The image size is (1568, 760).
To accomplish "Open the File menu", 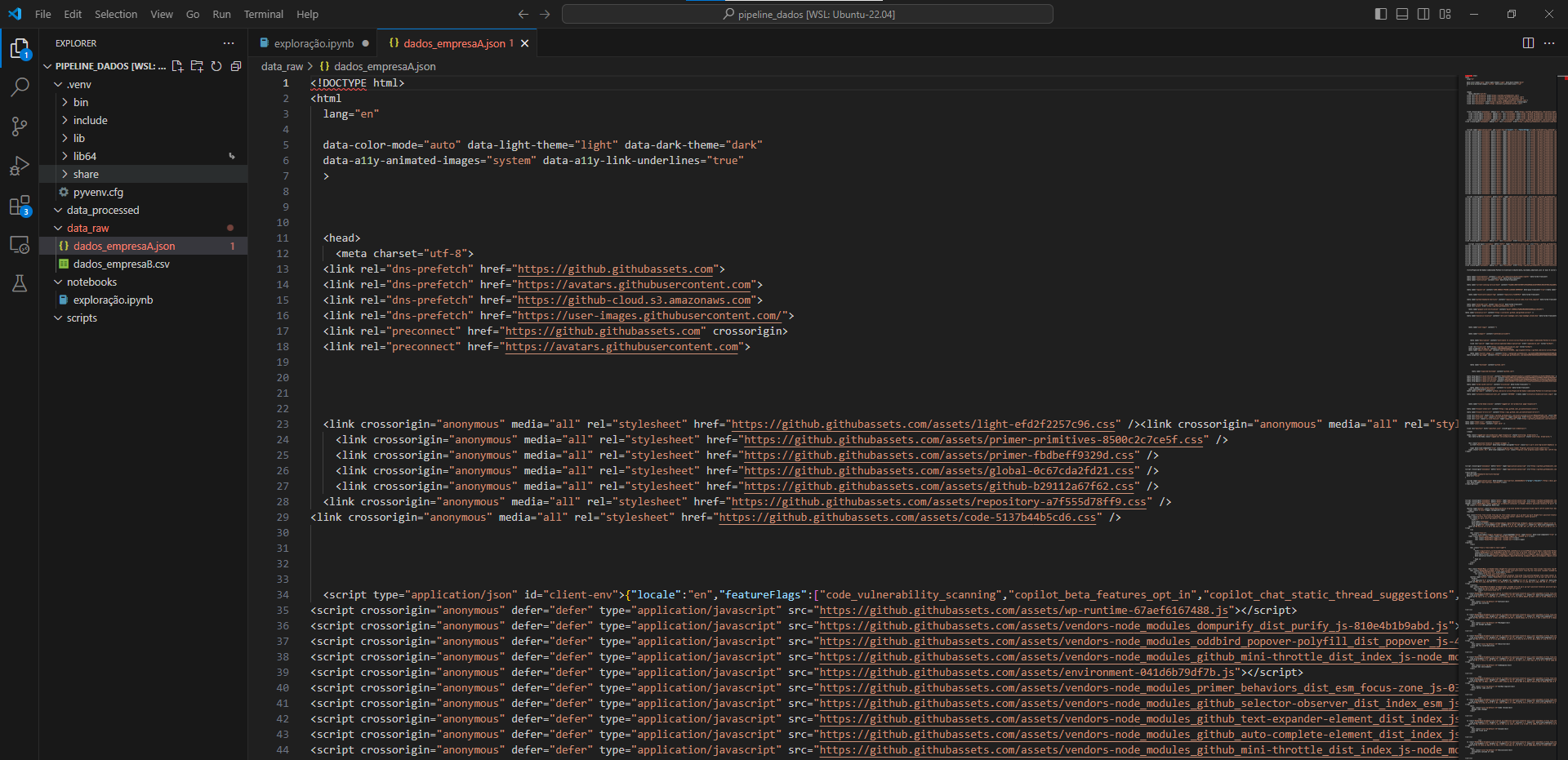I will click(x=43, y=14).
